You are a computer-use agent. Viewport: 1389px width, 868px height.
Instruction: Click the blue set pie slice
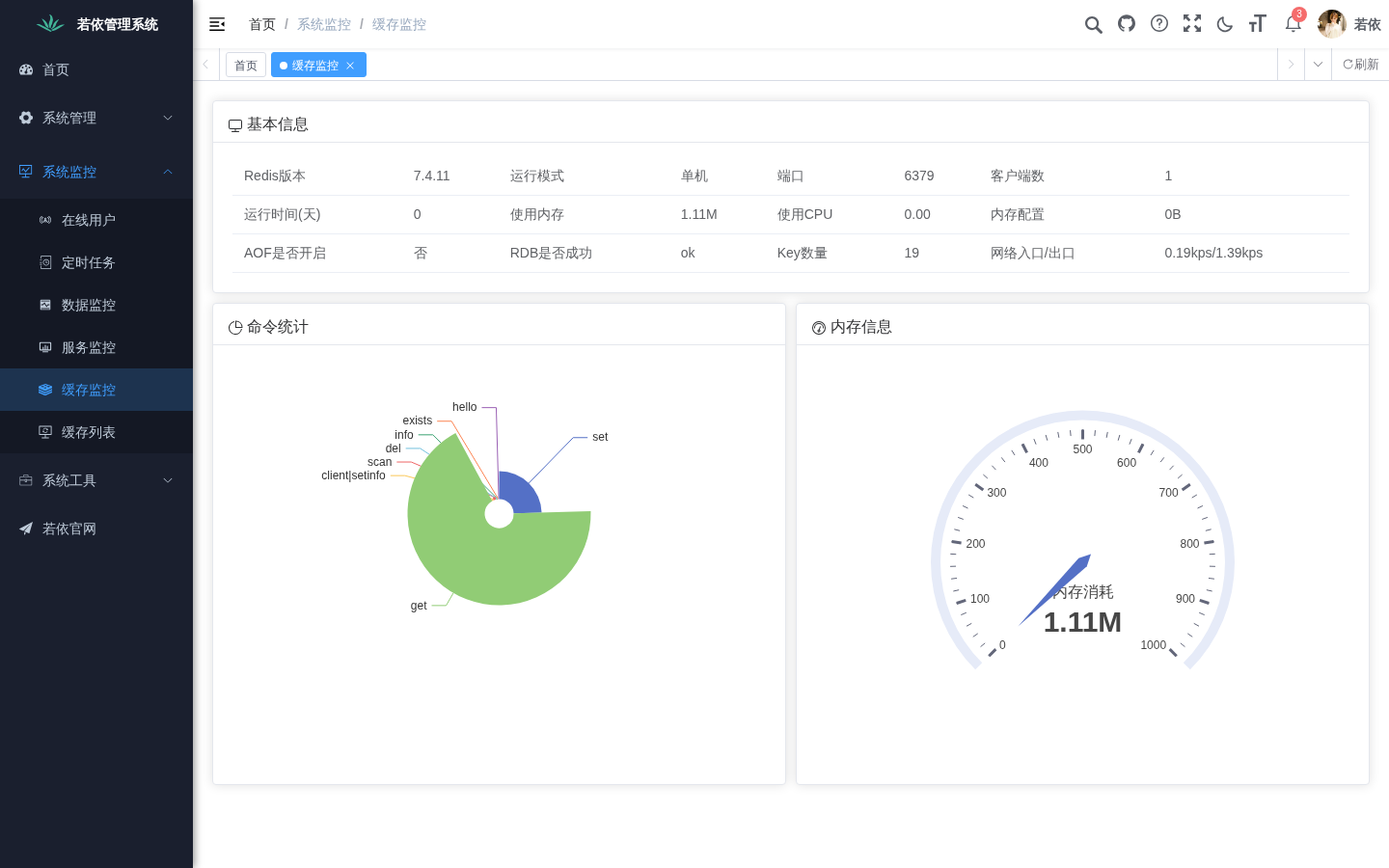(521, 494)
